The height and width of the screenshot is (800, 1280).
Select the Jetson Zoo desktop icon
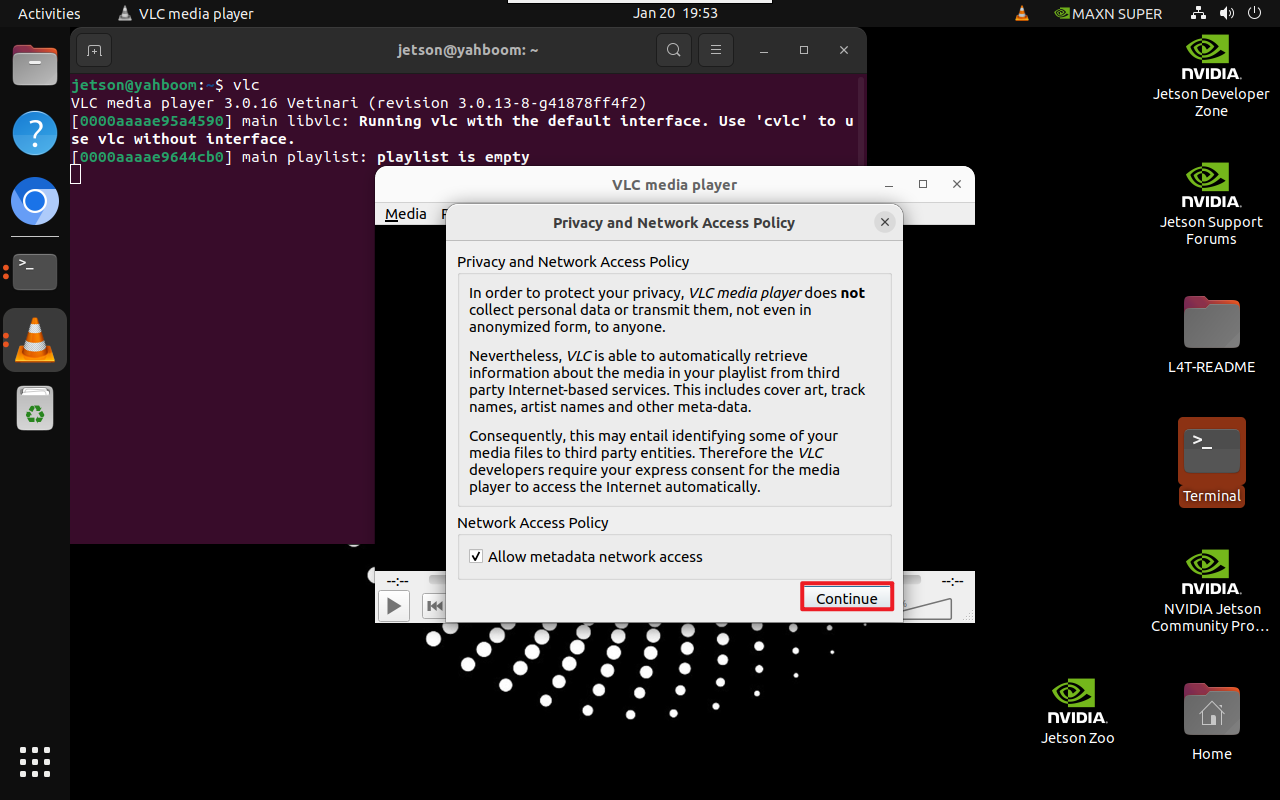click(1077, 711)
